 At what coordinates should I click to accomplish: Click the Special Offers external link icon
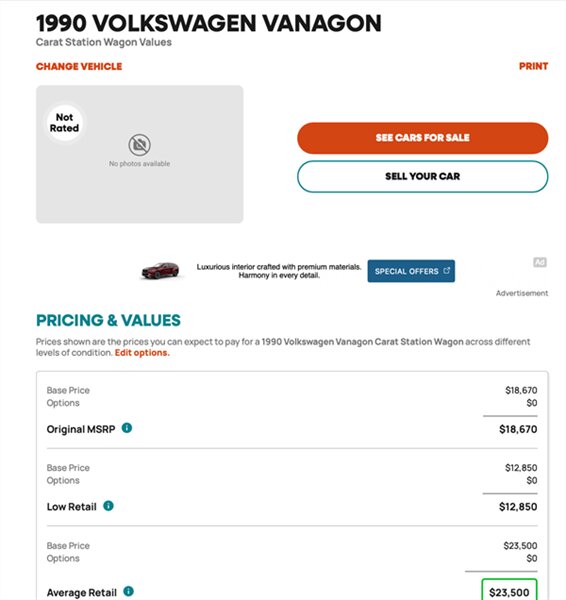click(446, 271)
